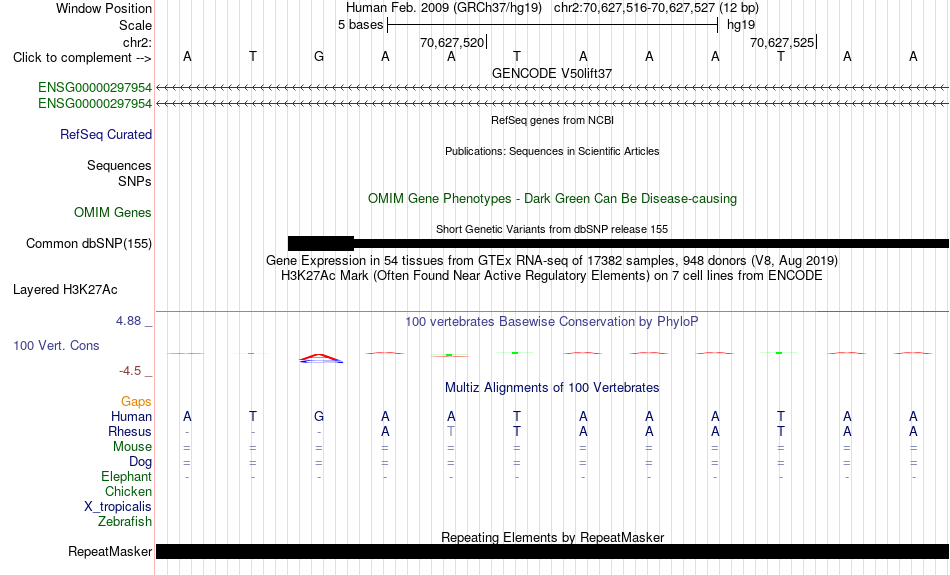950x575 pixels.
Task: Click 'Multiz Alignments of 100 Vertebrates' title
Action: pyautogui.click(x=552, y=388)
